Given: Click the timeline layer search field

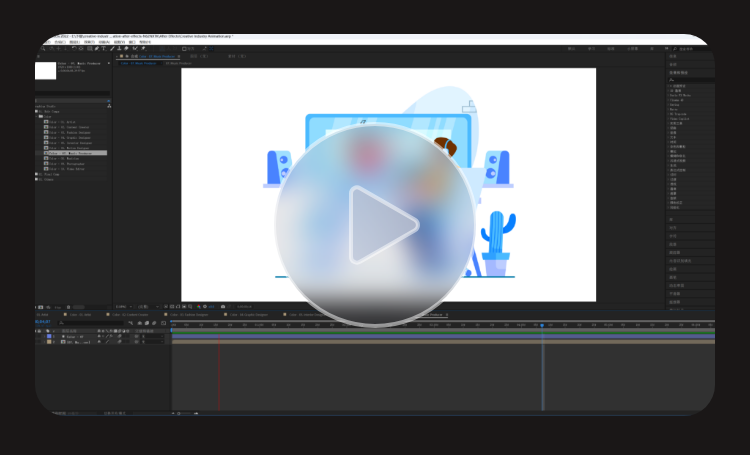Looking at the screenshot, I should pos(91,323).
